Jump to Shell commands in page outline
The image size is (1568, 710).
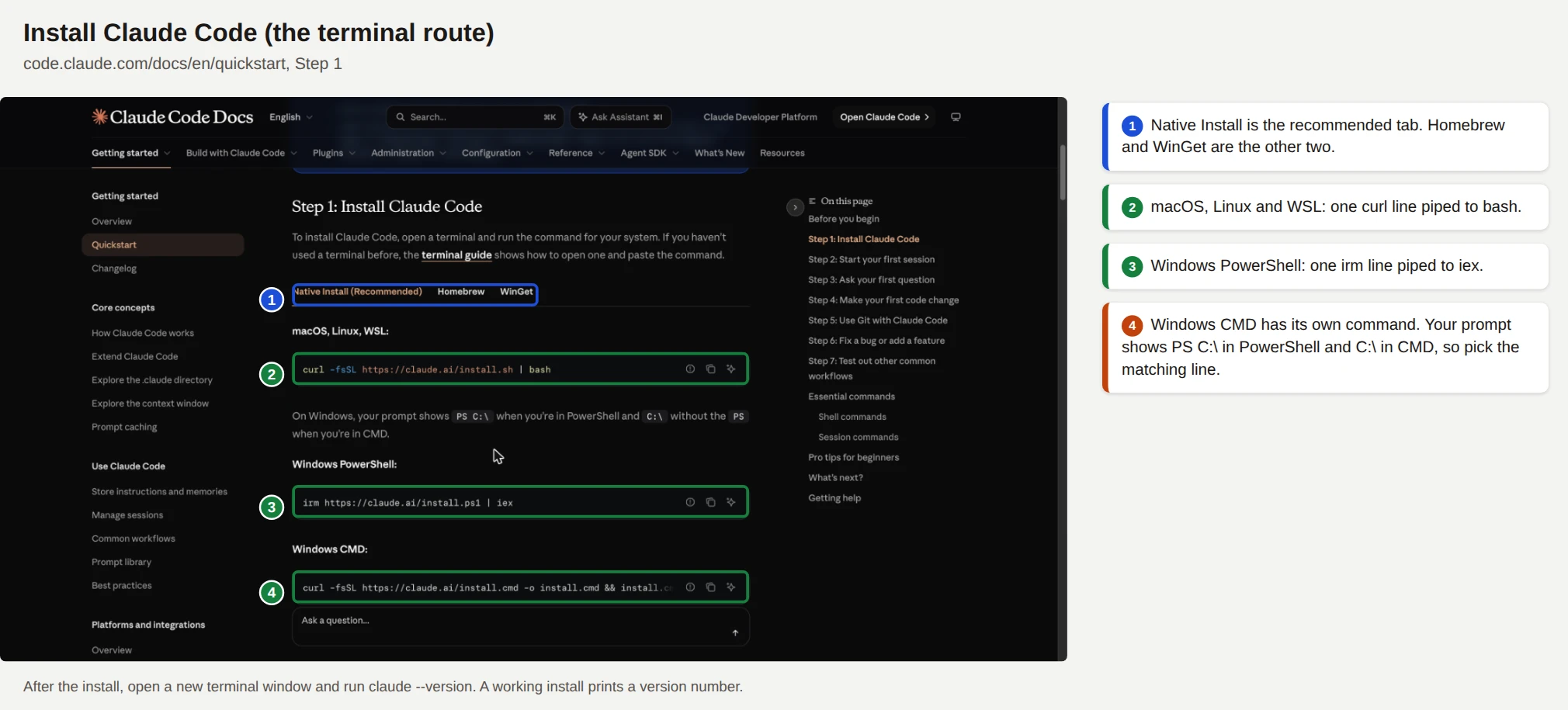(x=852, y=417)
